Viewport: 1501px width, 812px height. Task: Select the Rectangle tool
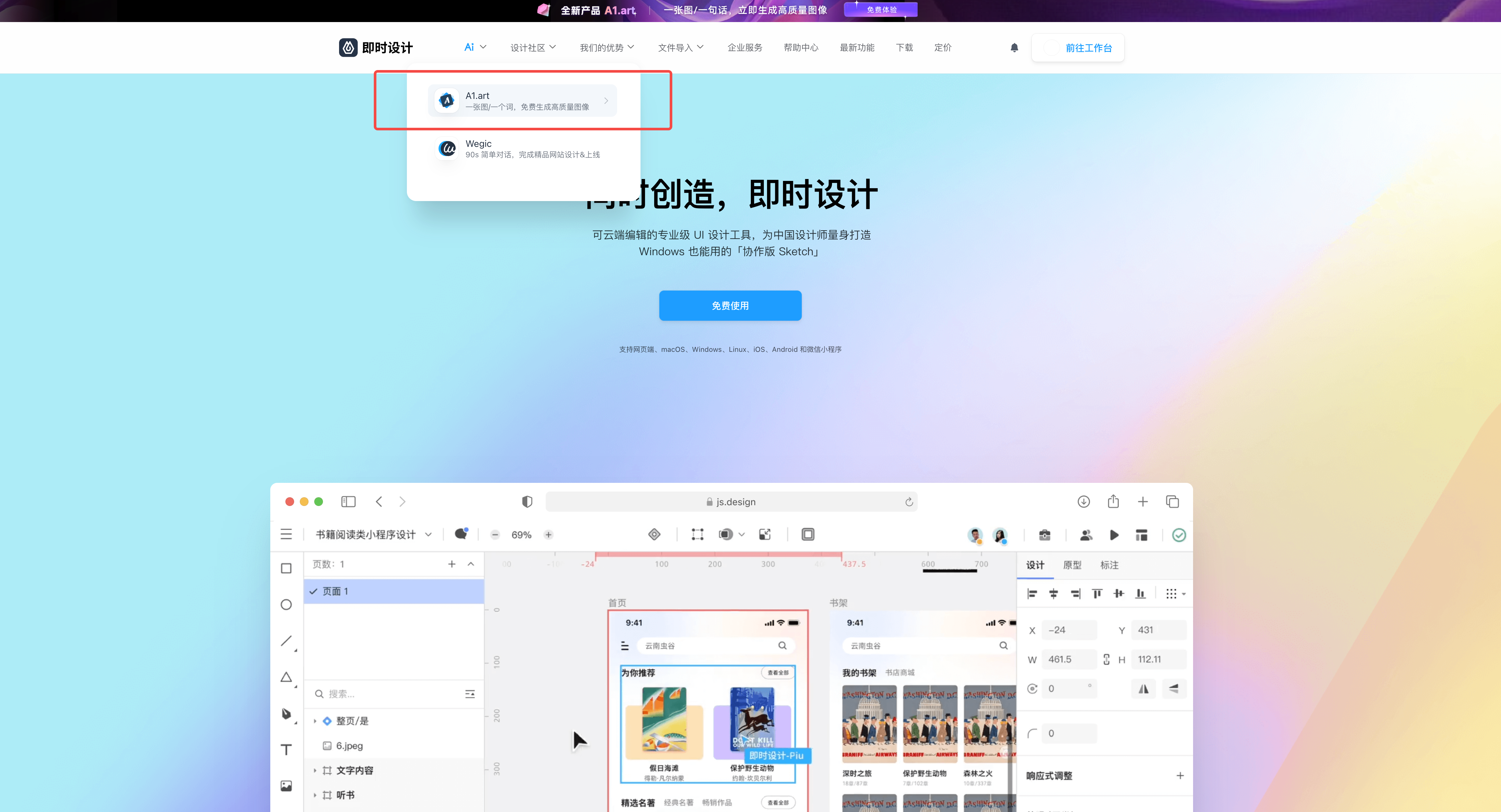coord(287,568)
